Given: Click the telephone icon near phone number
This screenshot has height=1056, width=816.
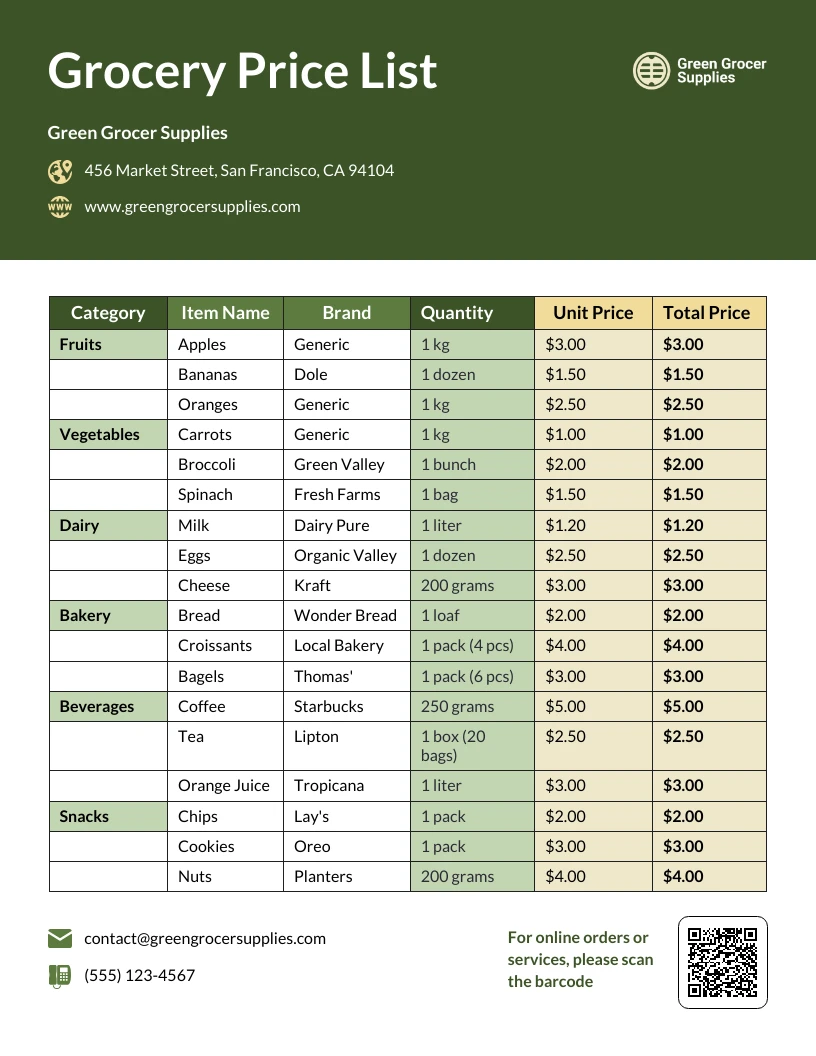Looking at the screenshot, I should 60,976.
